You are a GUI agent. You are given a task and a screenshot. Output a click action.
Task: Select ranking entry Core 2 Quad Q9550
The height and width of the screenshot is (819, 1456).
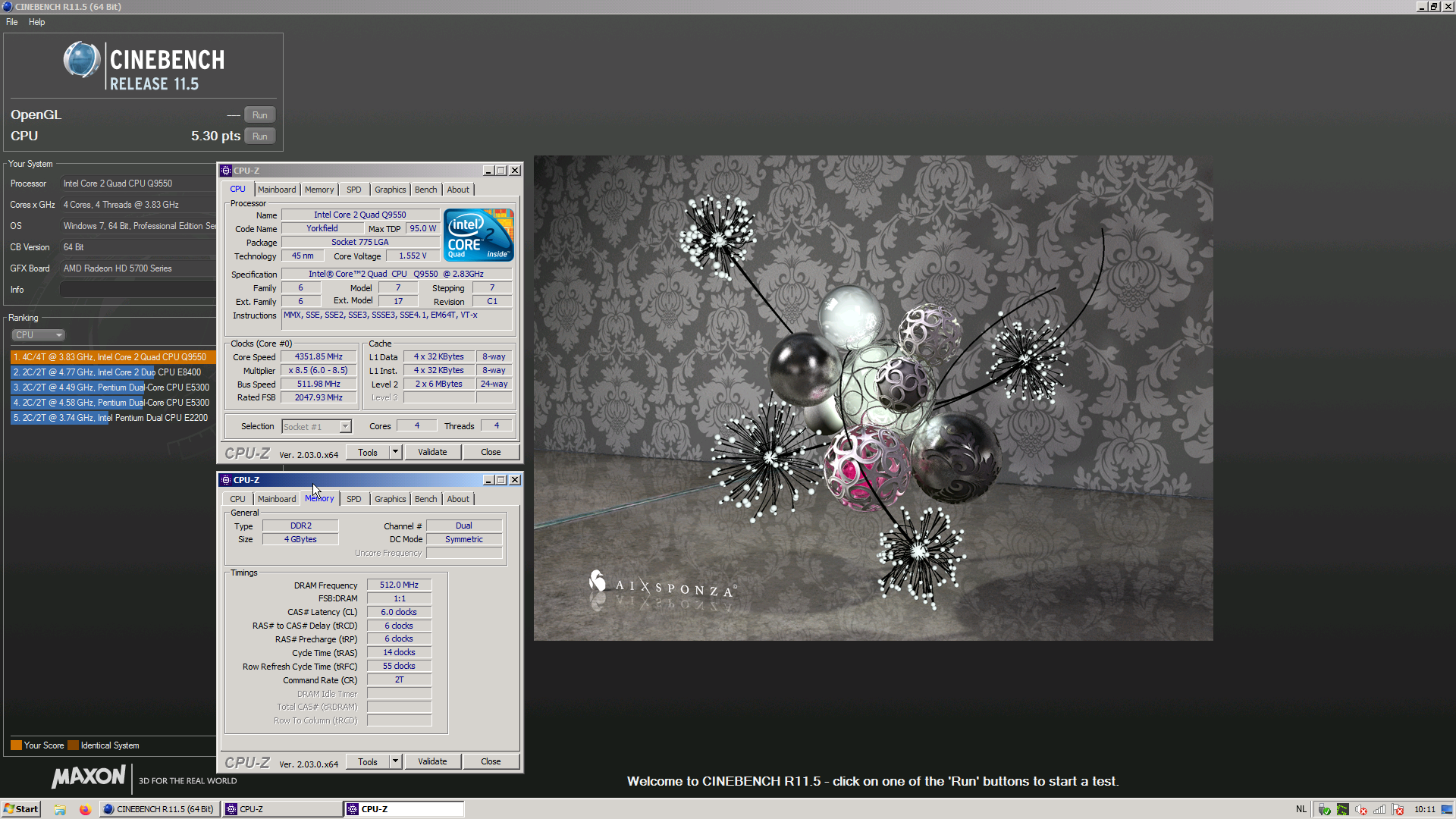coord(114,357)
